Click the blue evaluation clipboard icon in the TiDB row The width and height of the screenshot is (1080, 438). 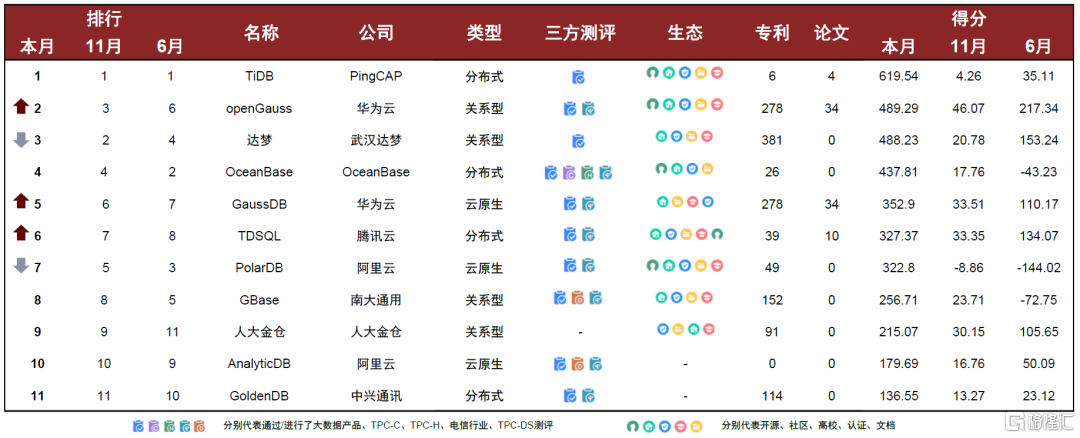[x=579, y=77]
